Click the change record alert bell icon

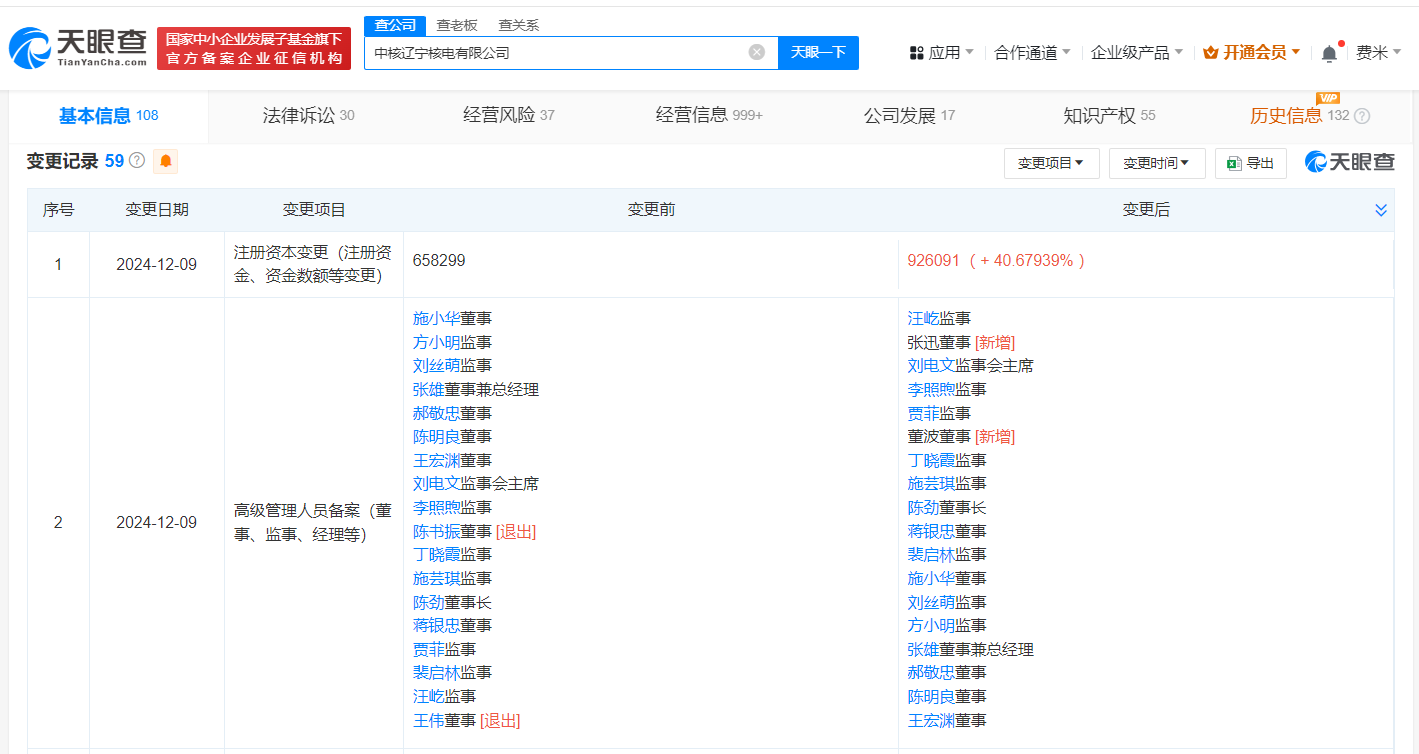point(166,161)
